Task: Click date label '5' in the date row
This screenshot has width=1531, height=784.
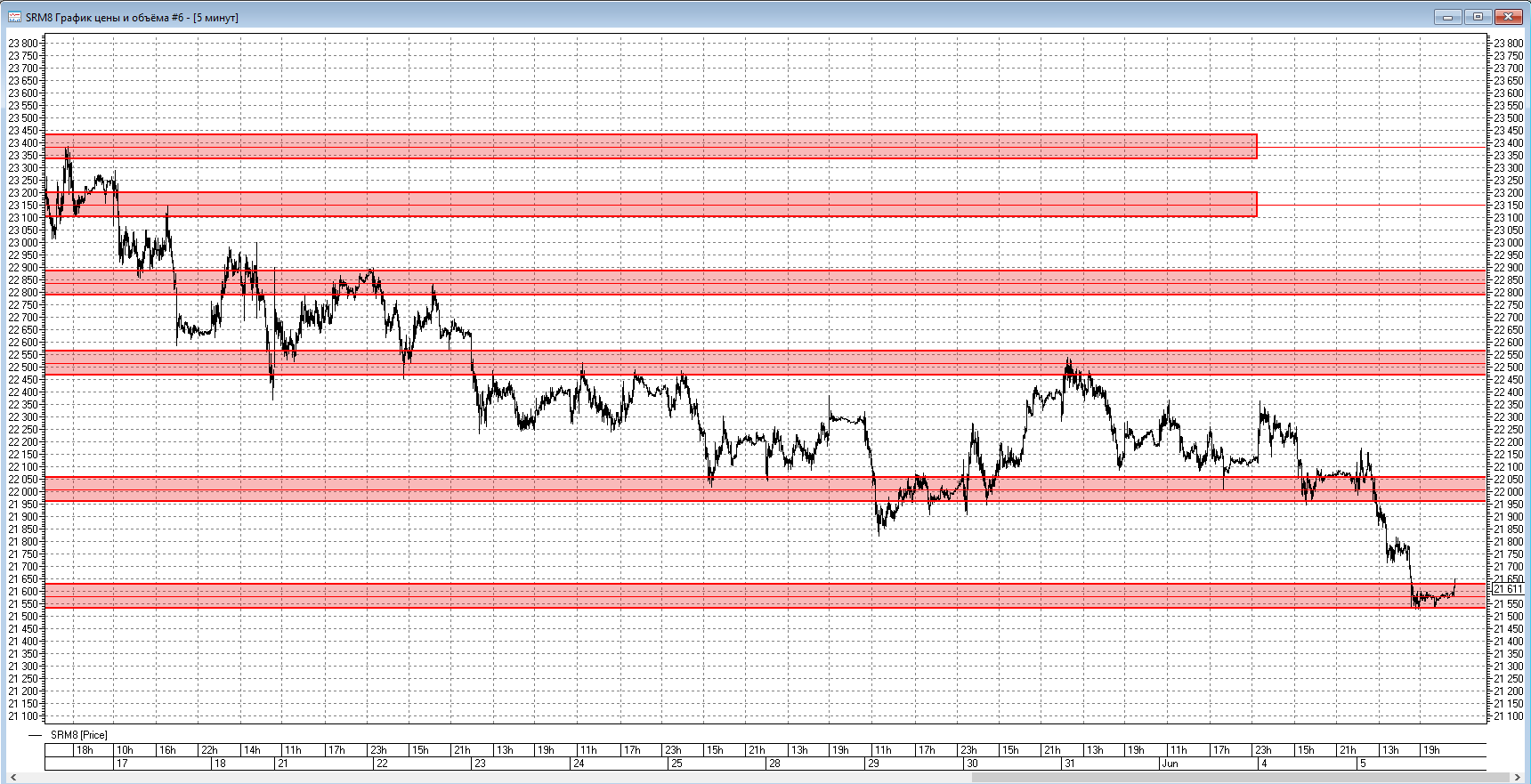Action: click(1362, 764)
